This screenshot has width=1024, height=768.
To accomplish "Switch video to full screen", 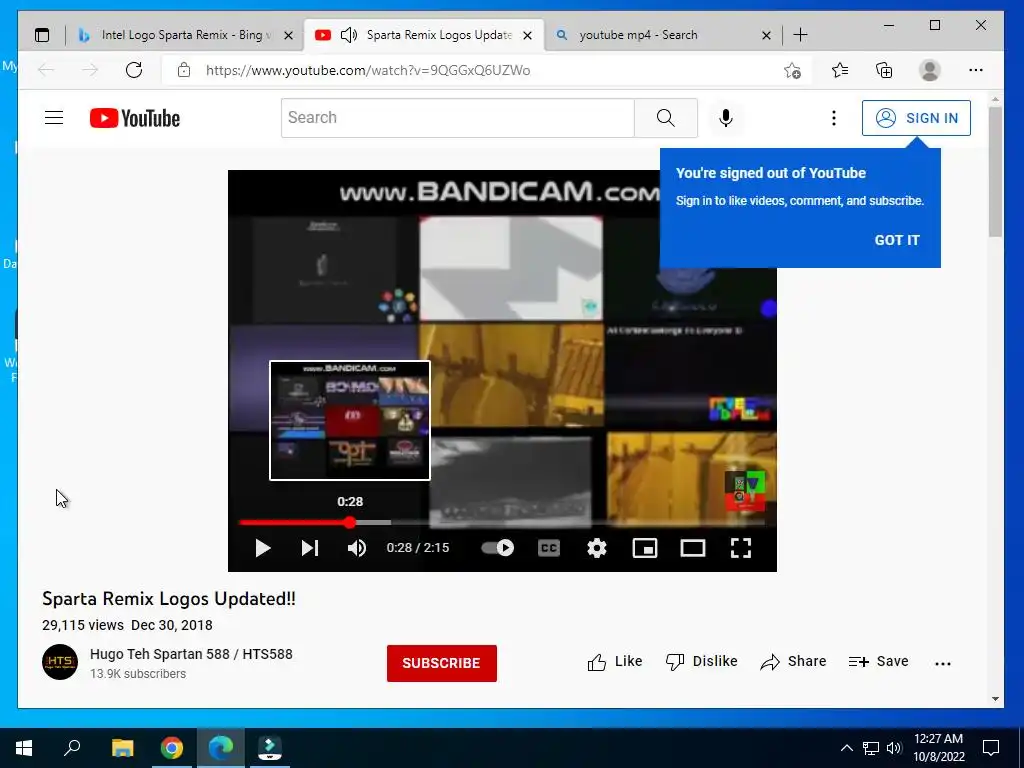I will point(741,548).
